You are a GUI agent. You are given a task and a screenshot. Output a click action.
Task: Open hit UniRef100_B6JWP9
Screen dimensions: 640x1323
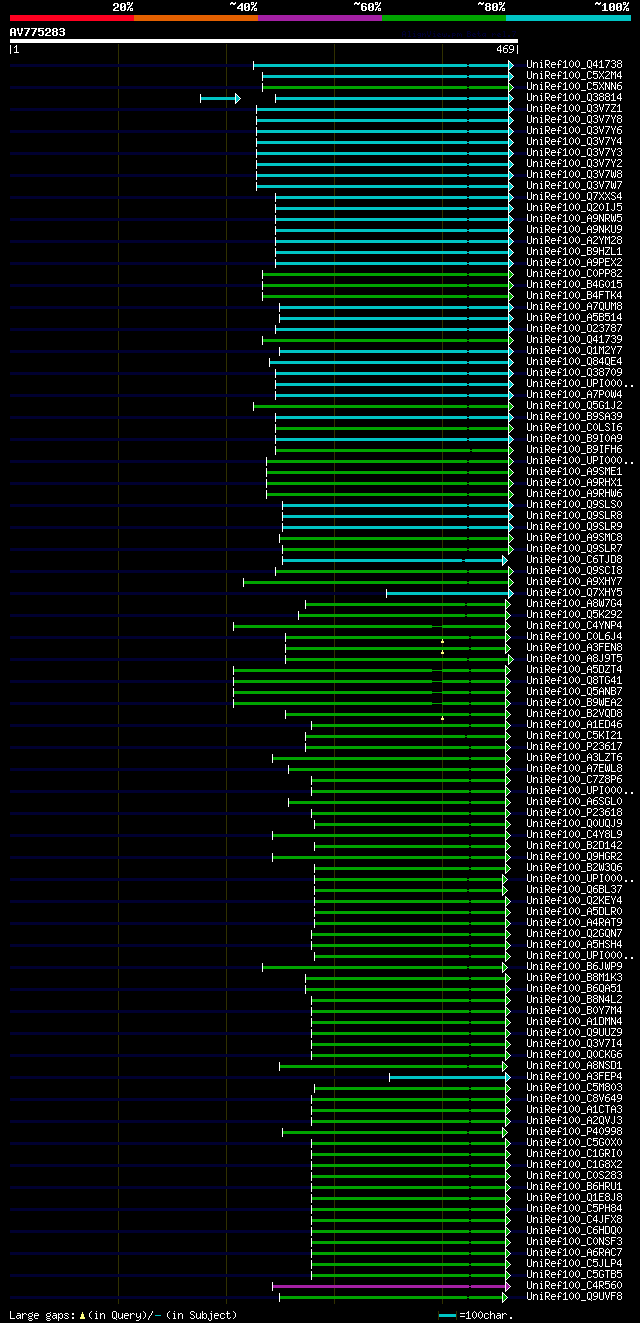click(574, 966)
